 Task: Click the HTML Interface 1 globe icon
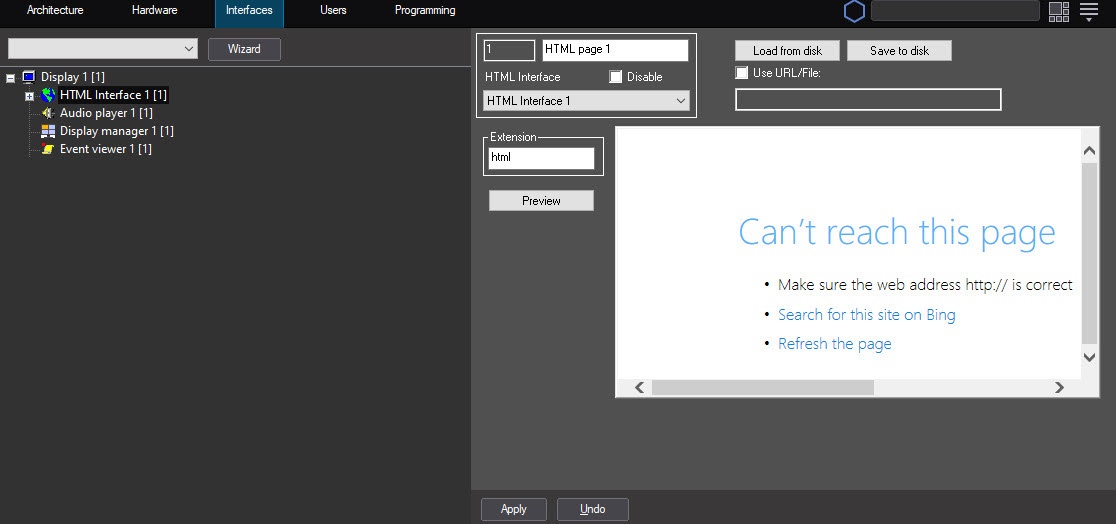coord(48,95)
